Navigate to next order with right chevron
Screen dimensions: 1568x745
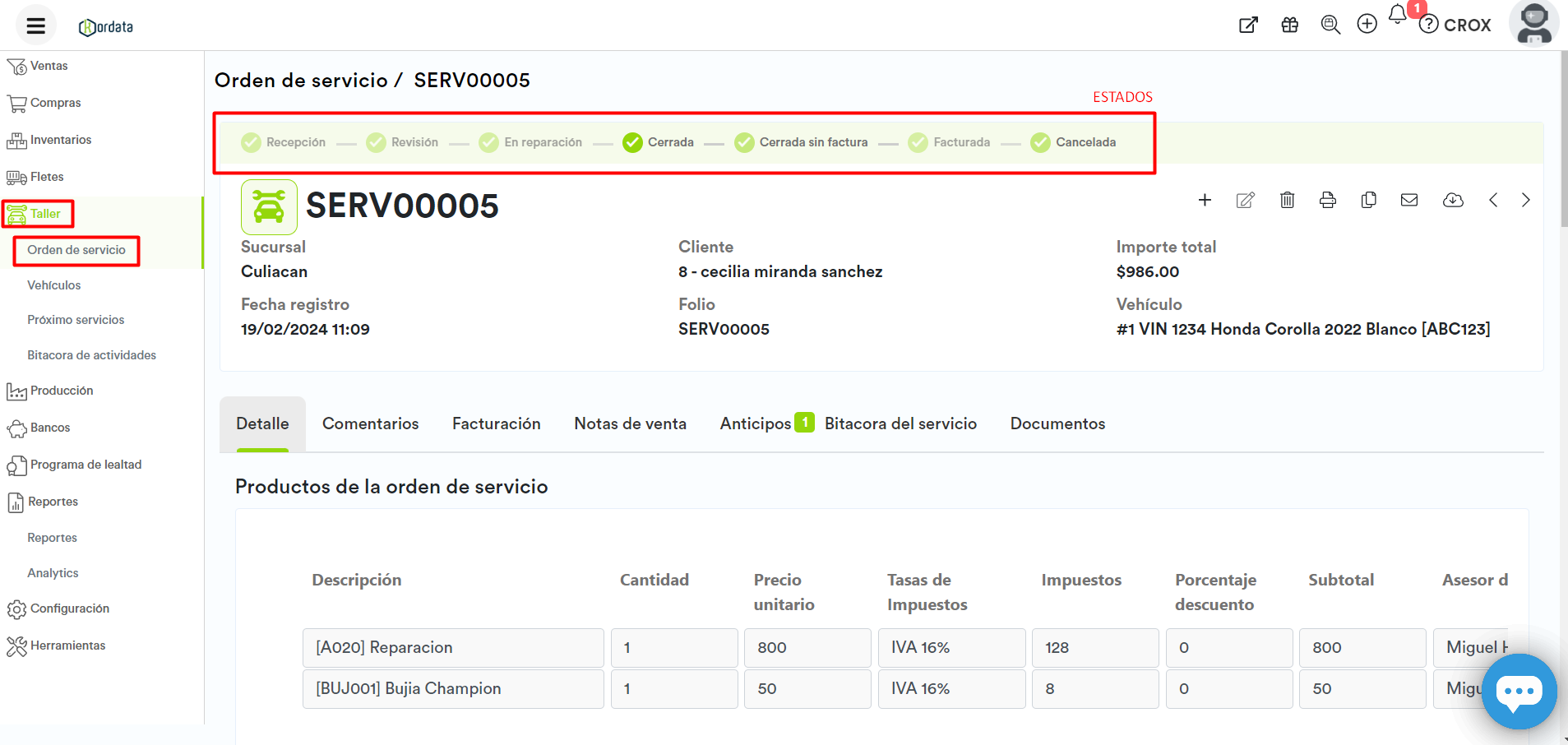1525,200
